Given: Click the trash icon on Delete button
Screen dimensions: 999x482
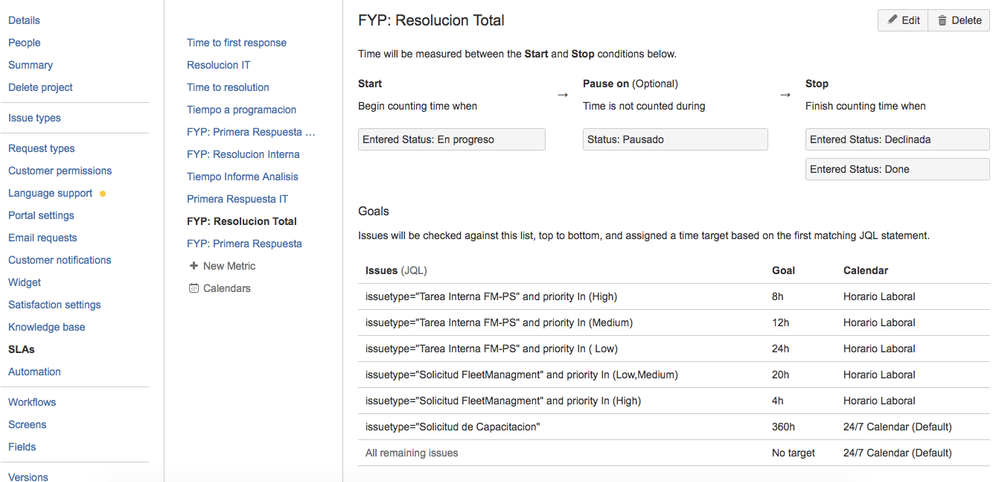Looking at the screenshot, I should point(942,20).
